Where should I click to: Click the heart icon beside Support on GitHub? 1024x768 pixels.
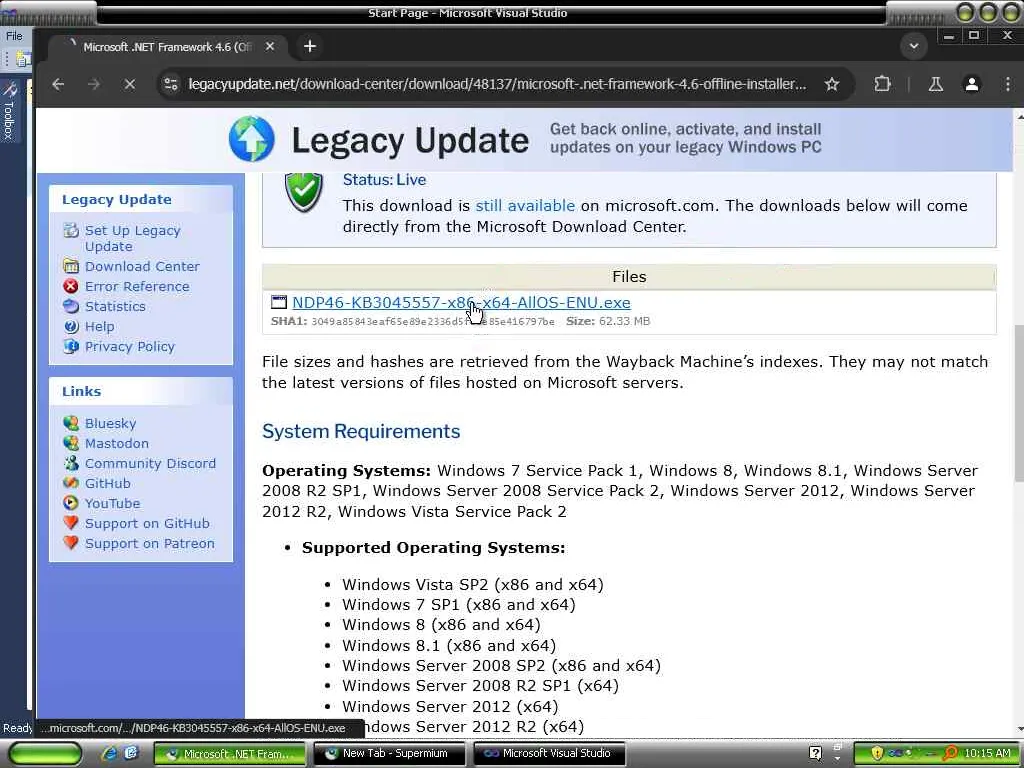tap(71, 523)
